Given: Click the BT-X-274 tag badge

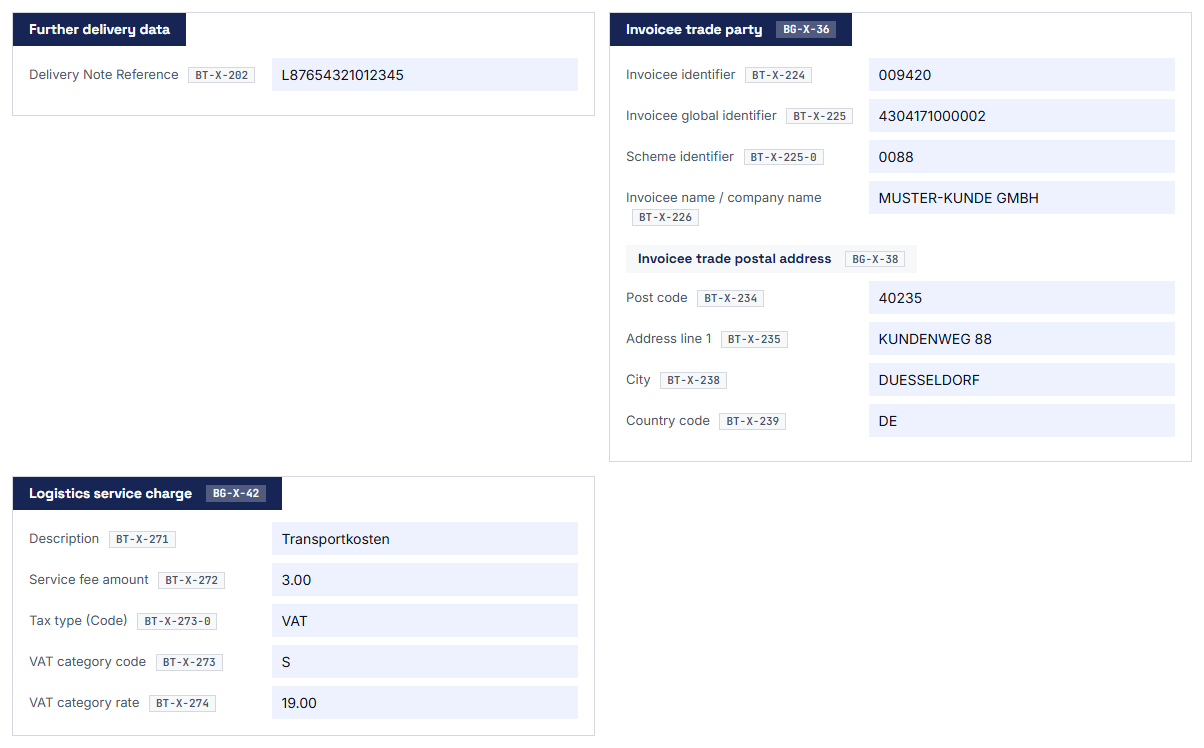Looking at the screenshot, I should [183, 703].
